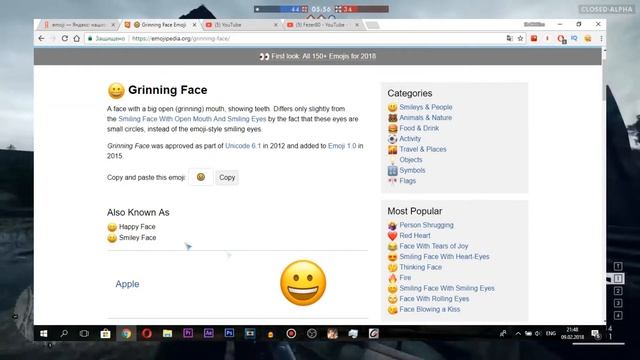The image size is (640, 360).
Task: Click the translate page icon in address bar
Action: point(509,38)
